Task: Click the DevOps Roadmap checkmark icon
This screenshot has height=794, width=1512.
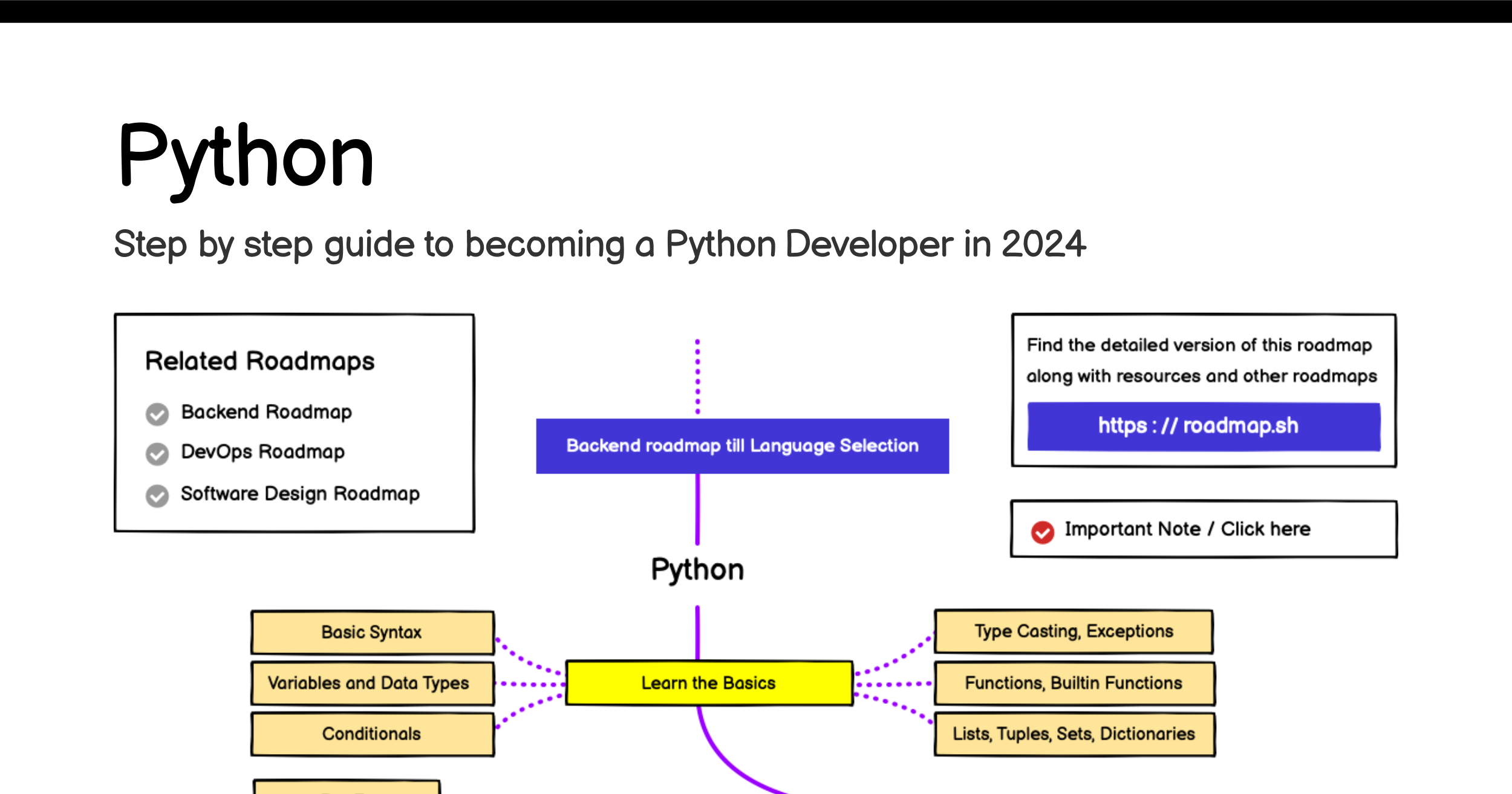Action: coord(157,454)
